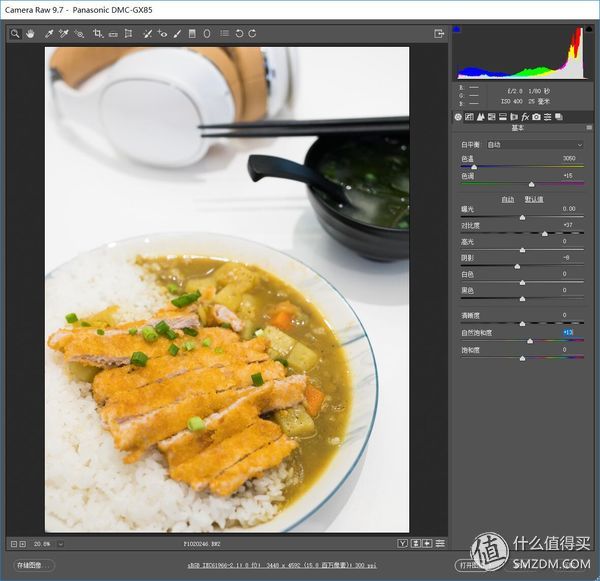
Task: Click the Exposure value field 0.00
Action: point(569,209)
